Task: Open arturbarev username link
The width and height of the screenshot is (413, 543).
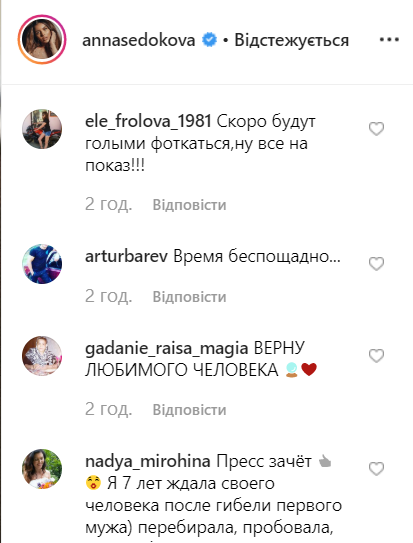Action: (x=126, y=257)
